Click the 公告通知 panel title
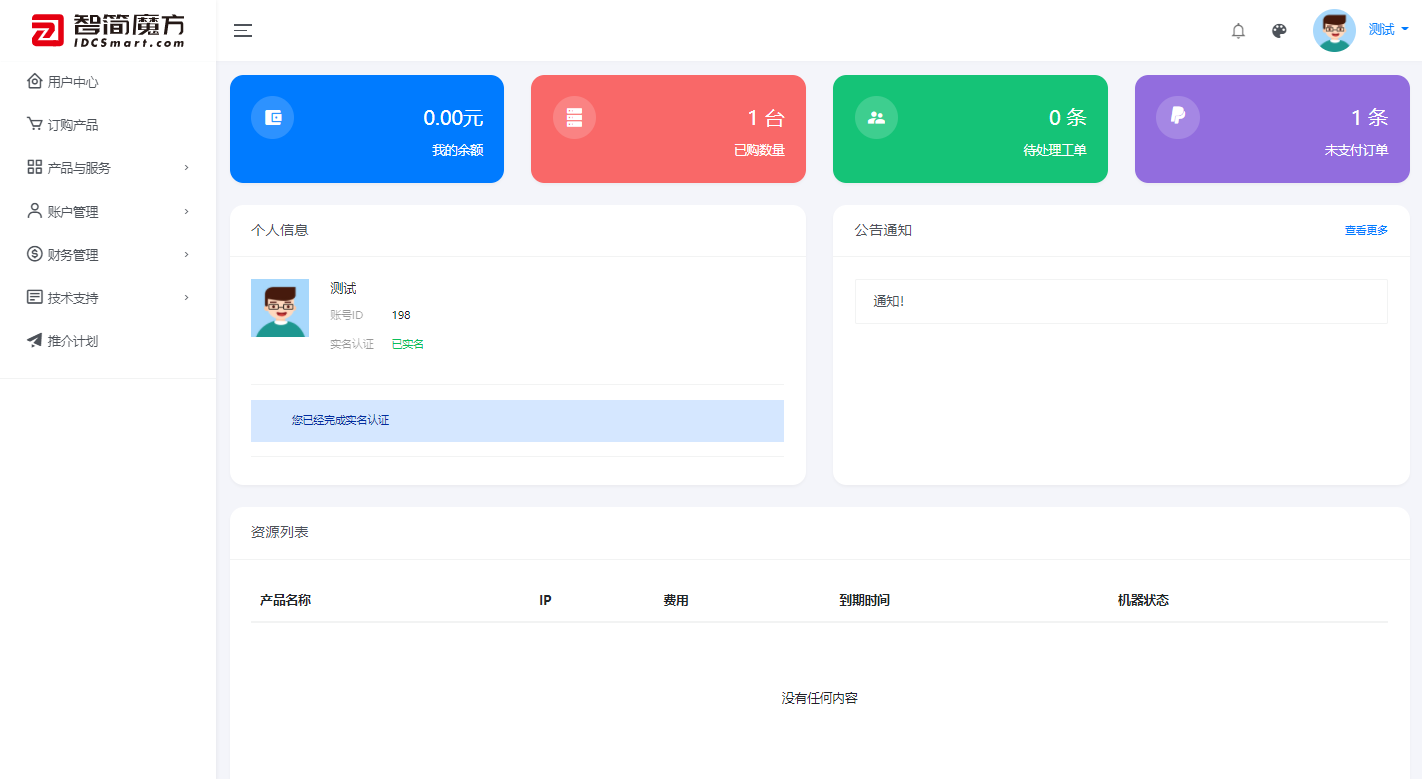 (x=883, y=230)
